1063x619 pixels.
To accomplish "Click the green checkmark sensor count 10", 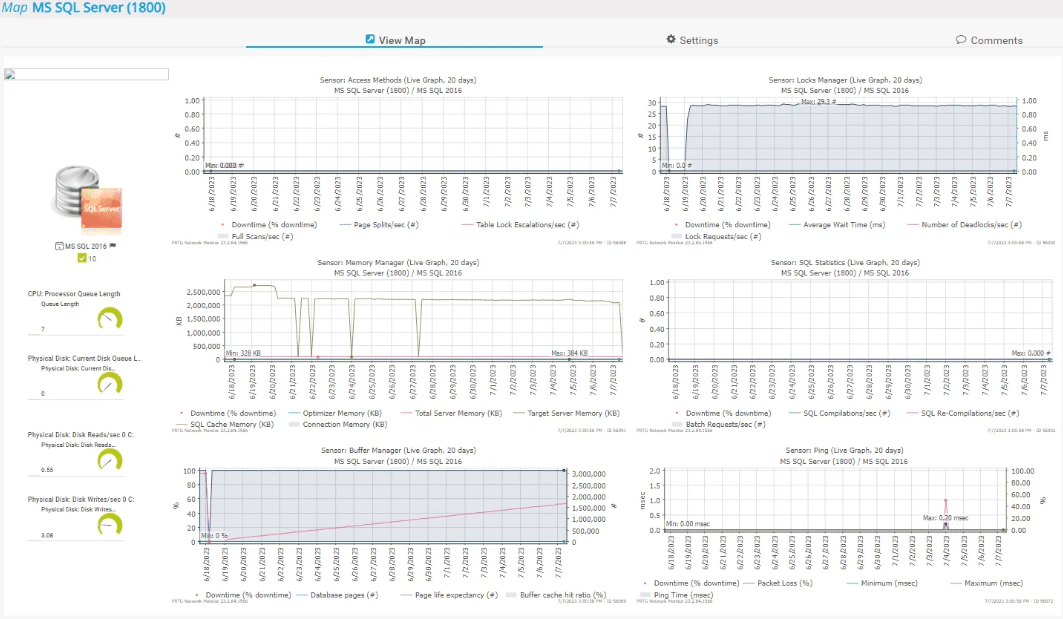I will (x=87, y=258).
